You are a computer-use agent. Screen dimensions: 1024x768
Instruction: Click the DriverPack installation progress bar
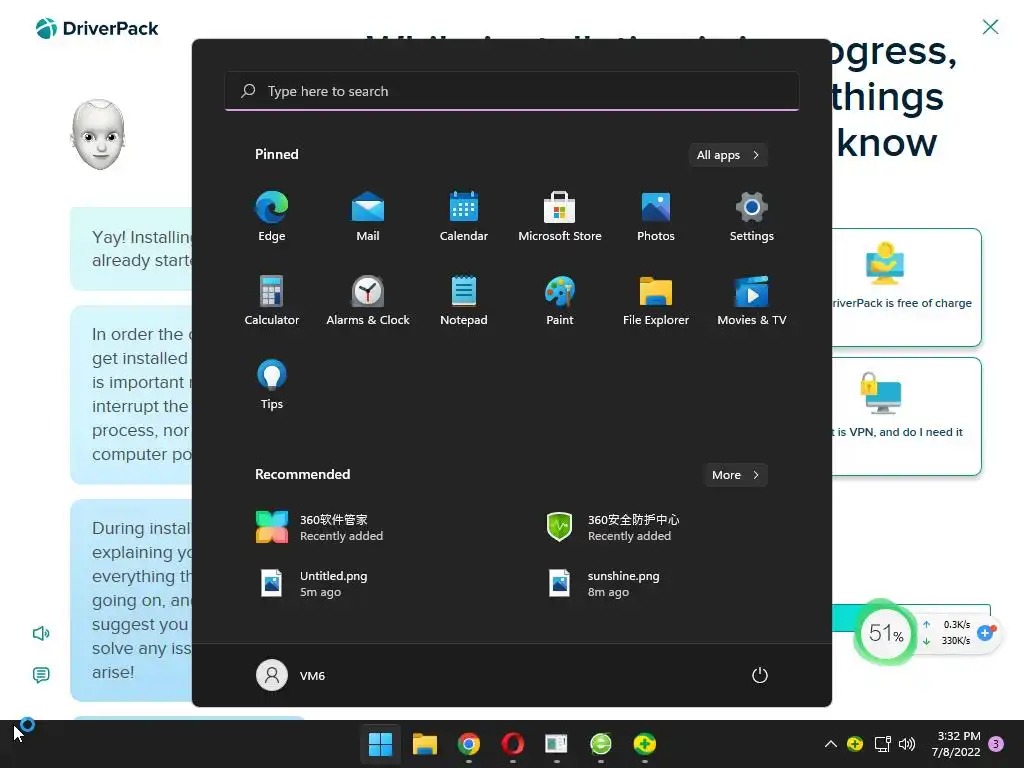coord(911,618)
